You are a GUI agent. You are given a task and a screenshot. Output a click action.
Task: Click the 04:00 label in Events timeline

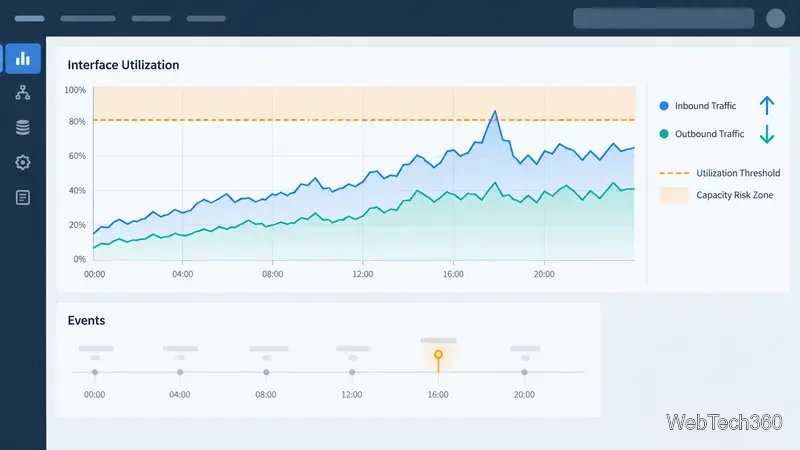pyautogui.click(x=180, y=394)
